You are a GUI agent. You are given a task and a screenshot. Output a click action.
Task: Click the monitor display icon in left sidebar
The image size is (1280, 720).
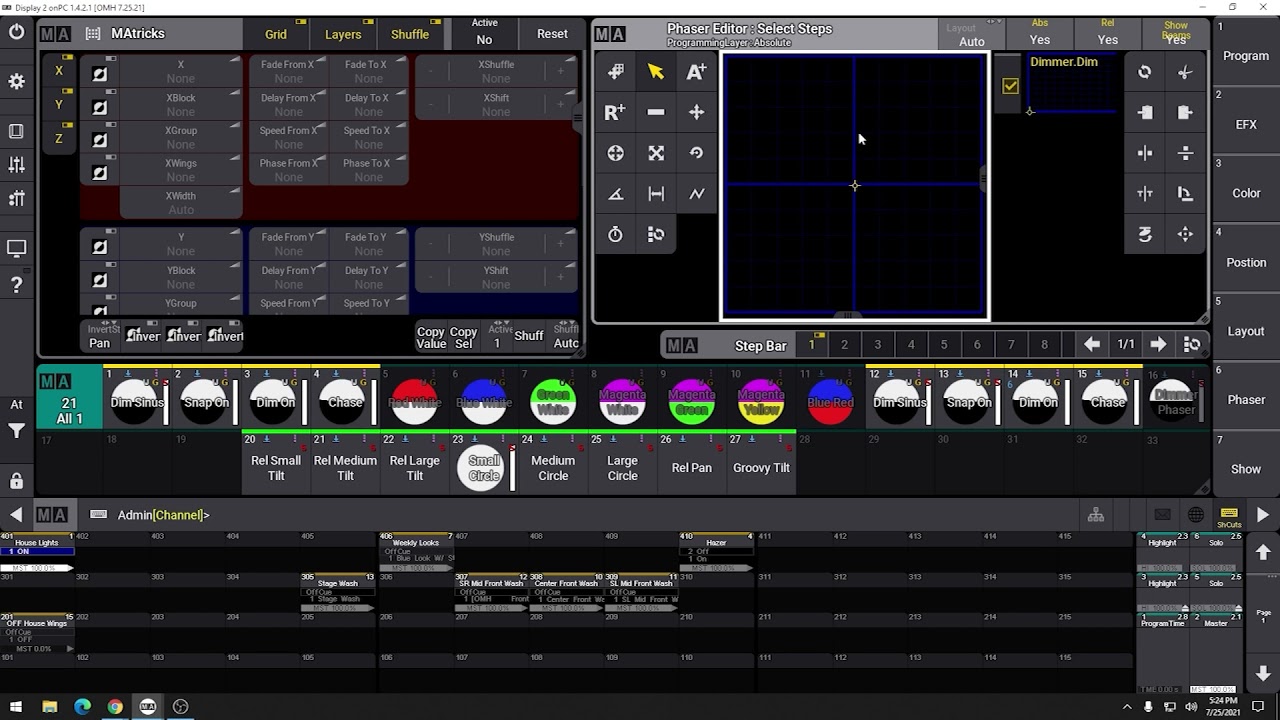(16, 248)
